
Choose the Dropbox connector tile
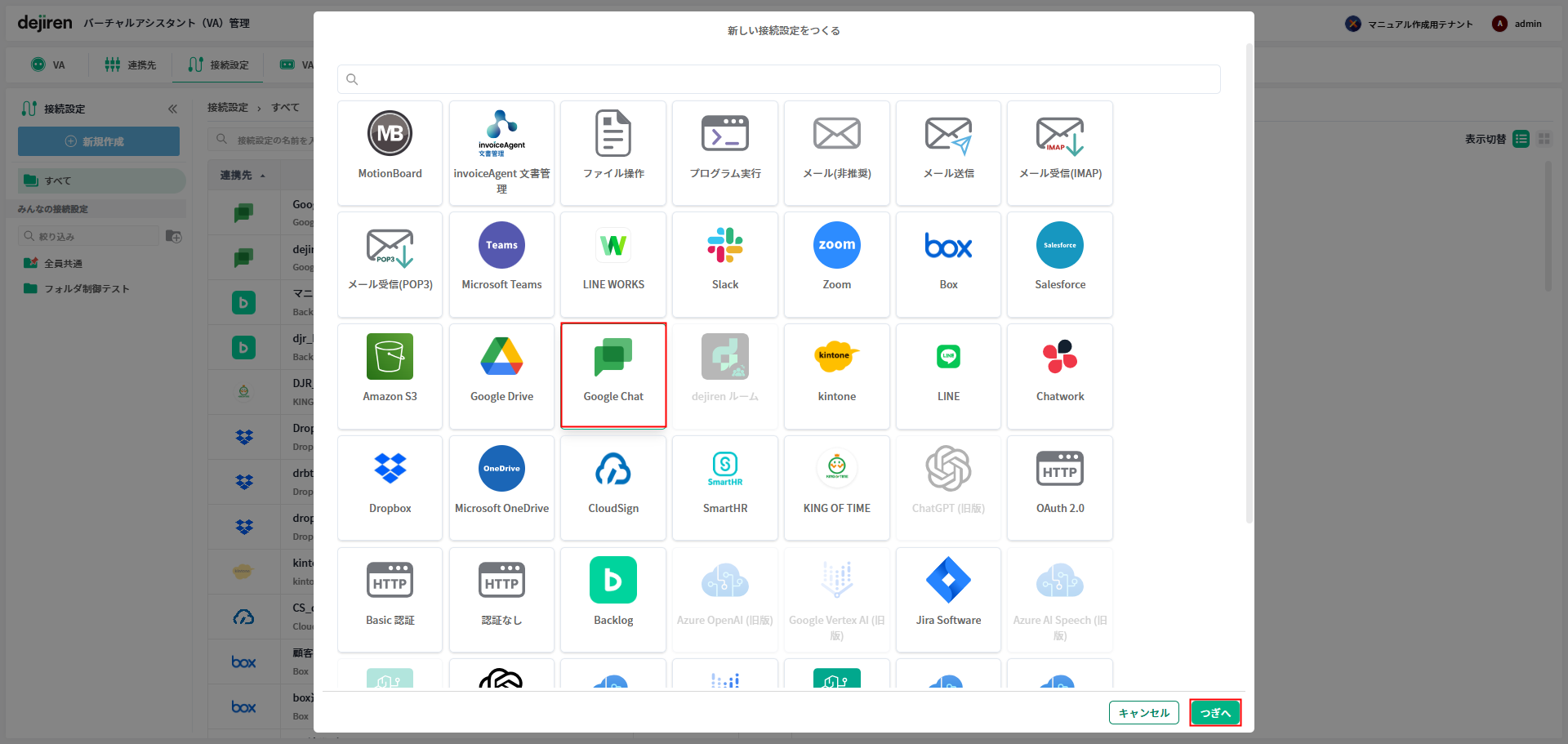[x=390, y=487]
